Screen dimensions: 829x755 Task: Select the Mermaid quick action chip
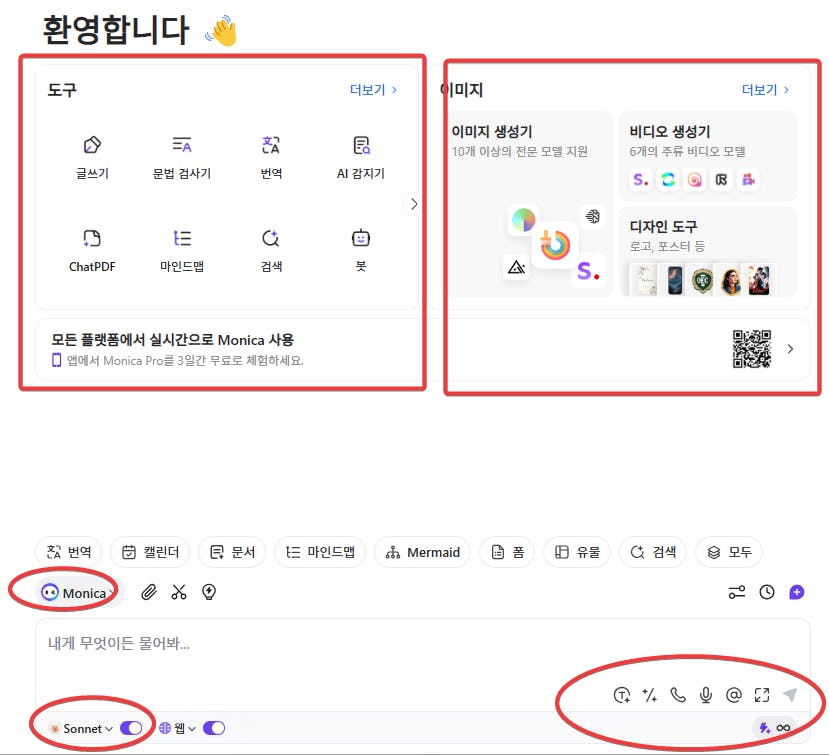click(422, 552)
